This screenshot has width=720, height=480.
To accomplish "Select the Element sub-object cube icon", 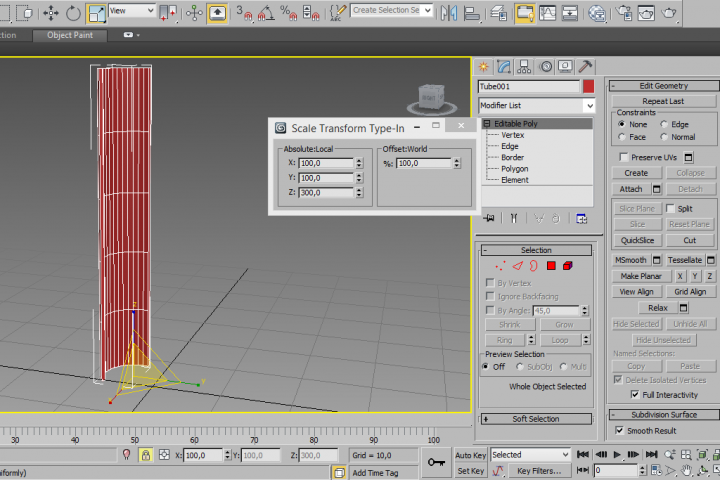I will pos(567,266).
